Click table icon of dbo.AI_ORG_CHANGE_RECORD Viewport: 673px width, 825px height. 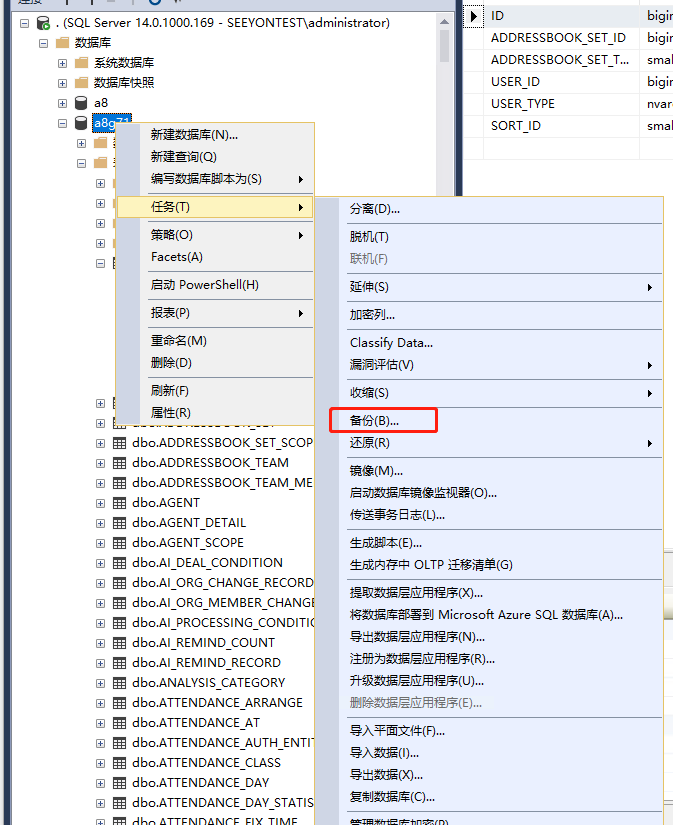click(x=119, y=583)
